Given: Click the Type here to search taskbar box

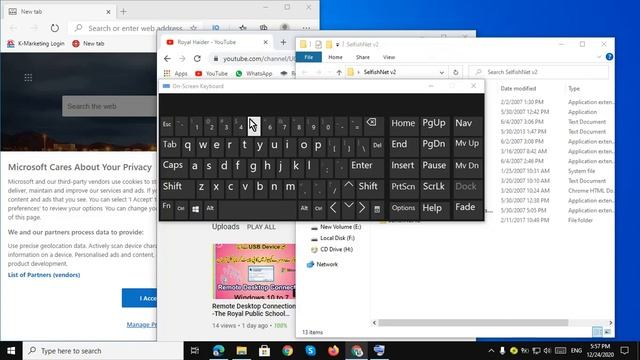Looking at the screenshot, I should coord(103,351).
